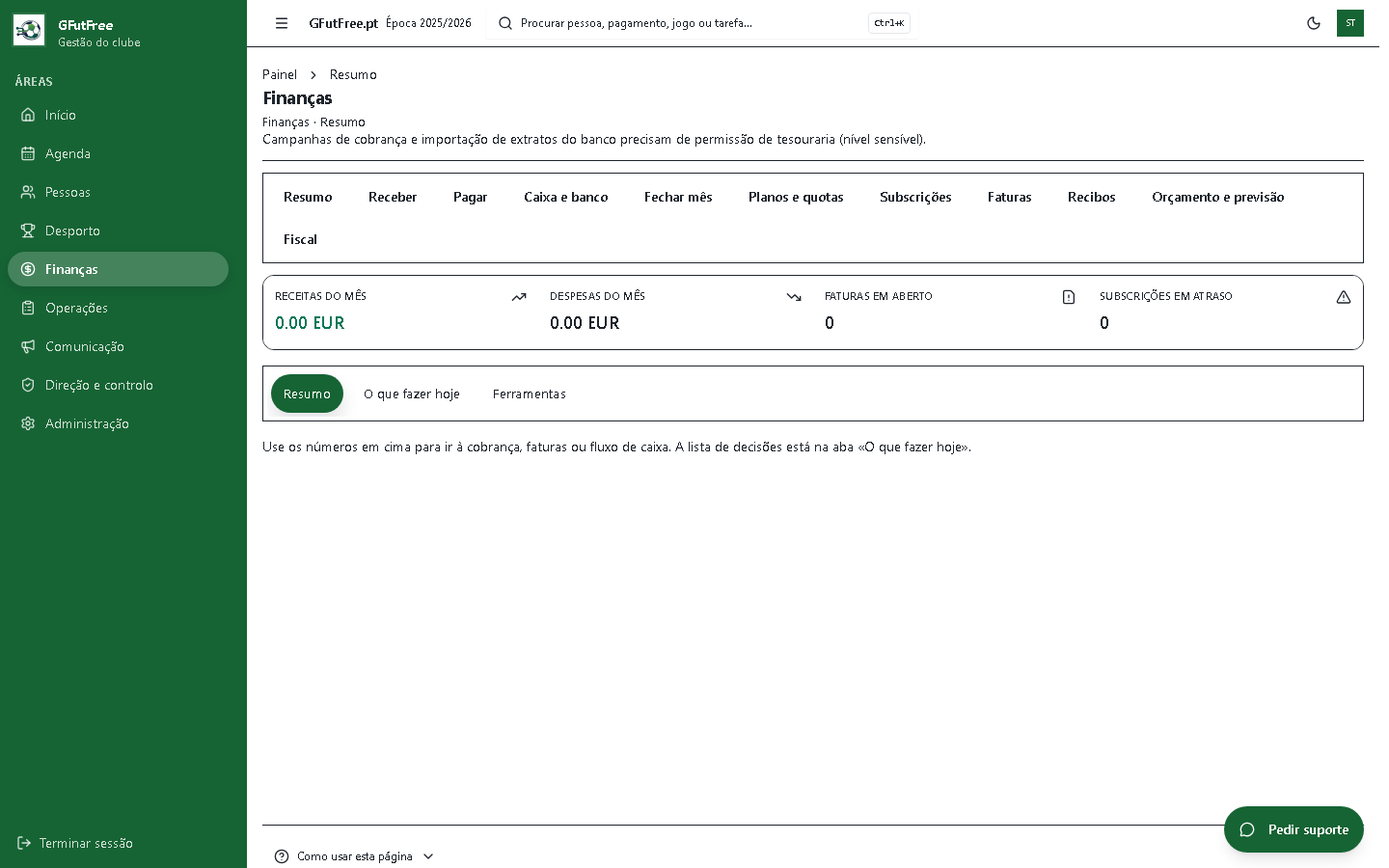Expand Como usar esta página

tap(354, 856)
